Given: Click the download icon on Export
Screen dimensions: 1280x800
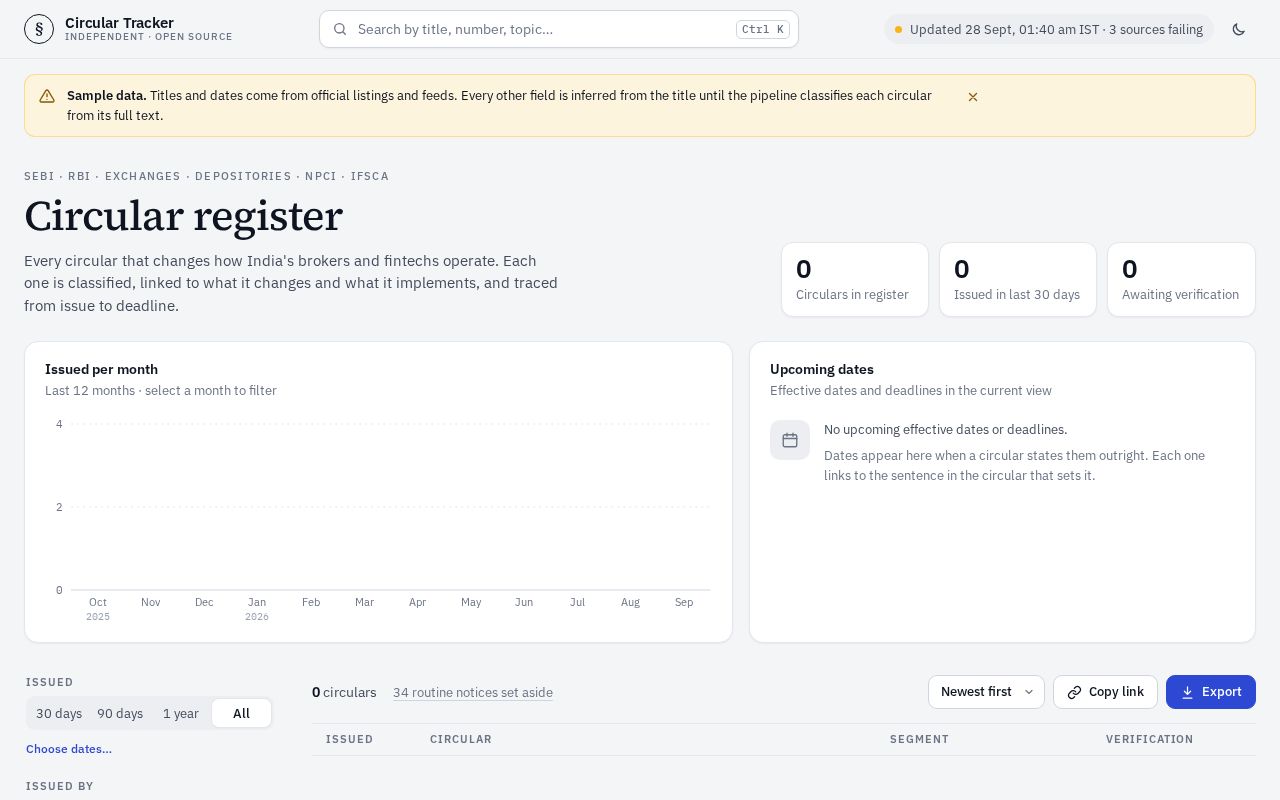Looking at the screenshot, I should 1187,692.
